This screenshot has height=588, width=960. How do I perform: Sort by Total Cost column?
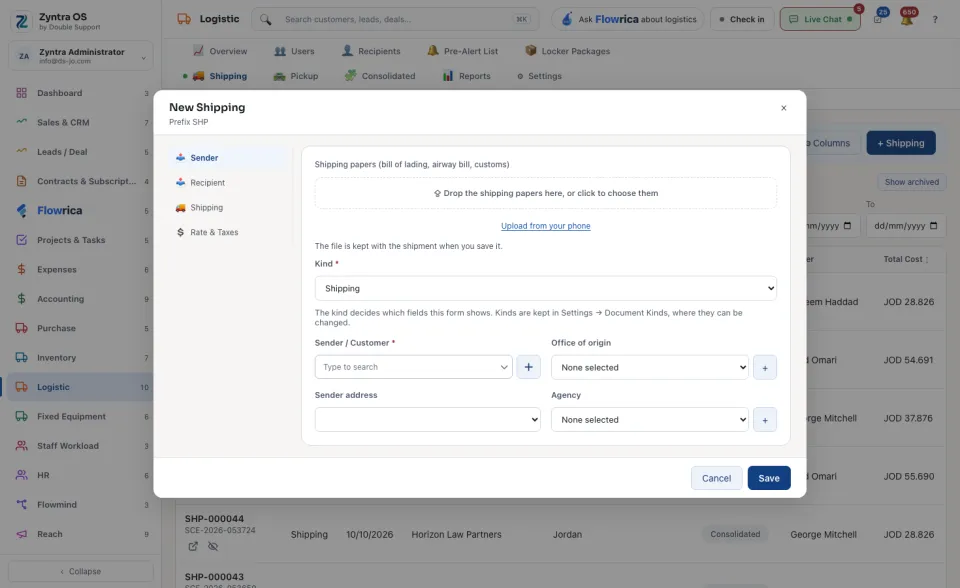click(x=906, y=259)
